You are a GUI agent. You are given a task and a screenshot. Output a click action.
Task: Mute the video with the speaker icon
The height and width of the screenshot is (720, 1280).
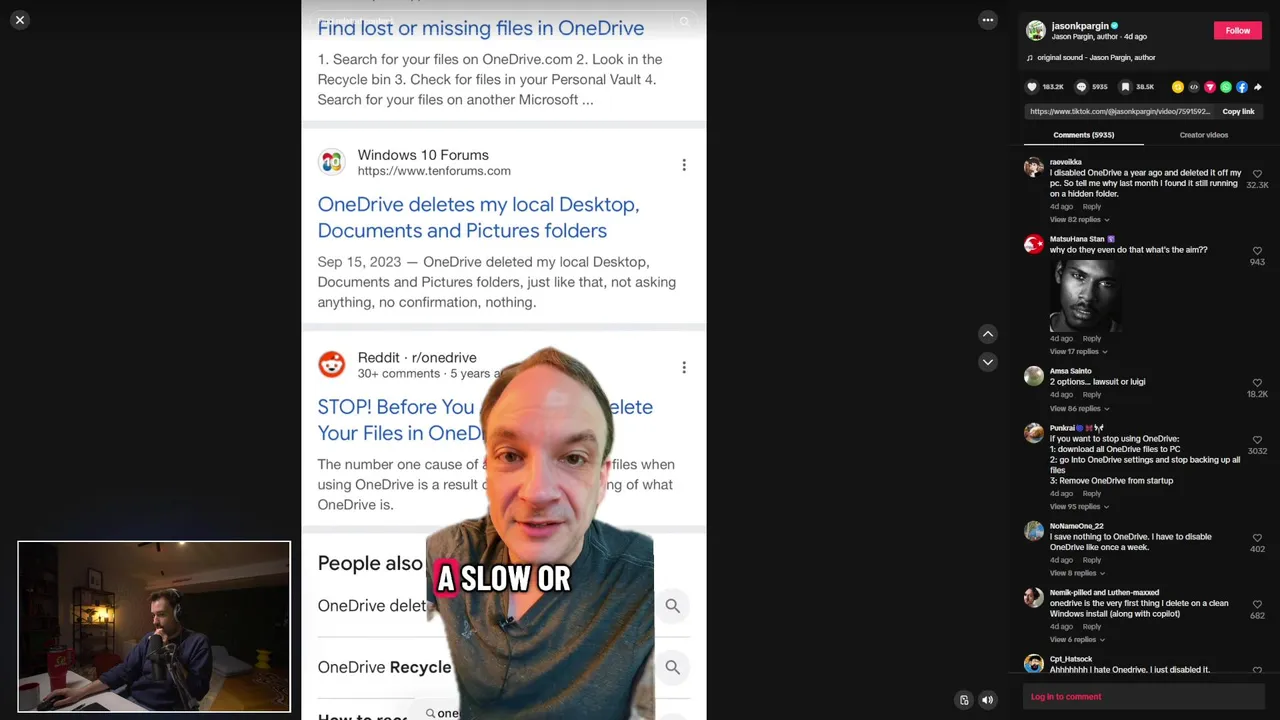(x=987, y=700)
